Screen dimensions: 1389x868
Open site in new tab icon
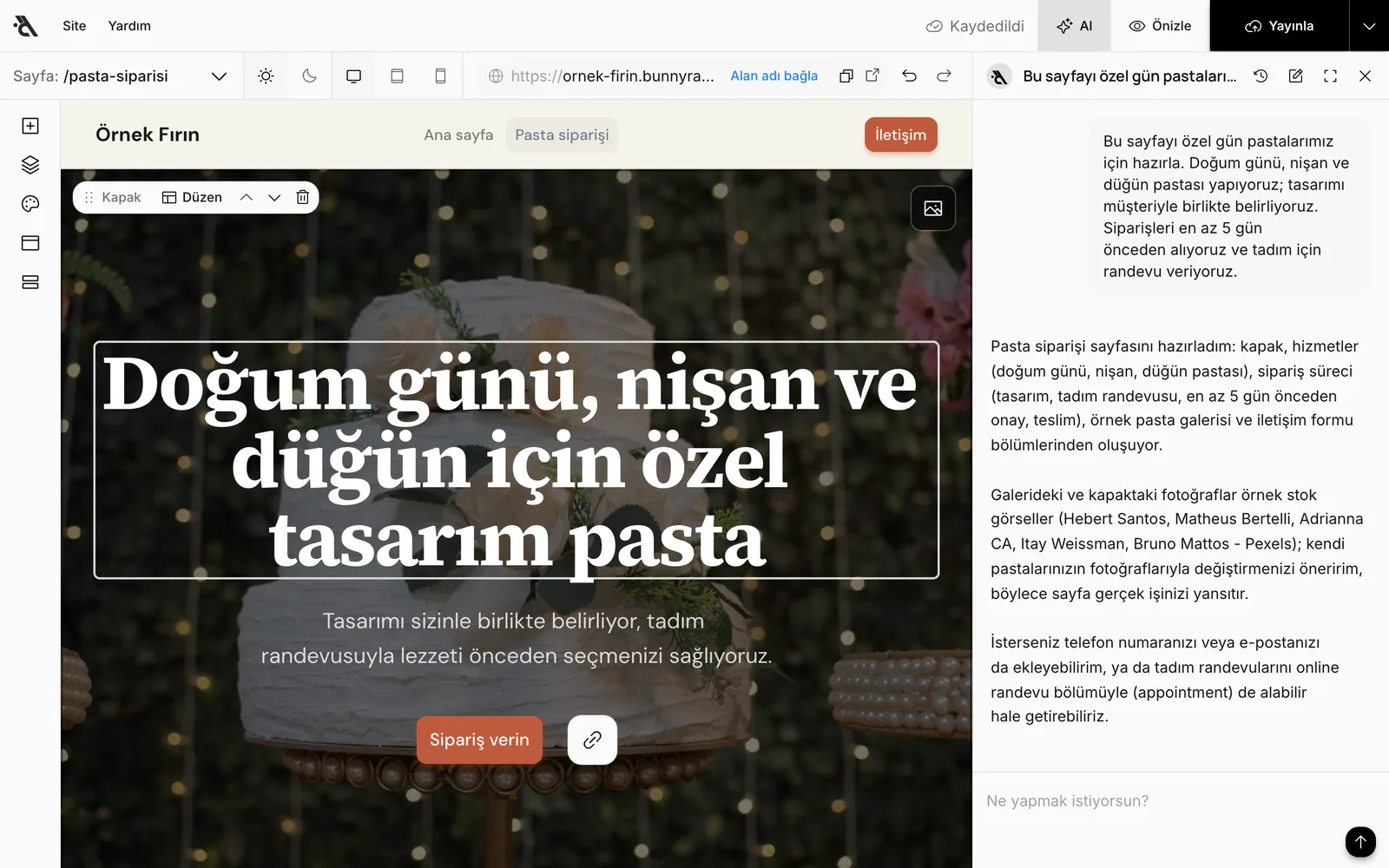coord(872,76)
